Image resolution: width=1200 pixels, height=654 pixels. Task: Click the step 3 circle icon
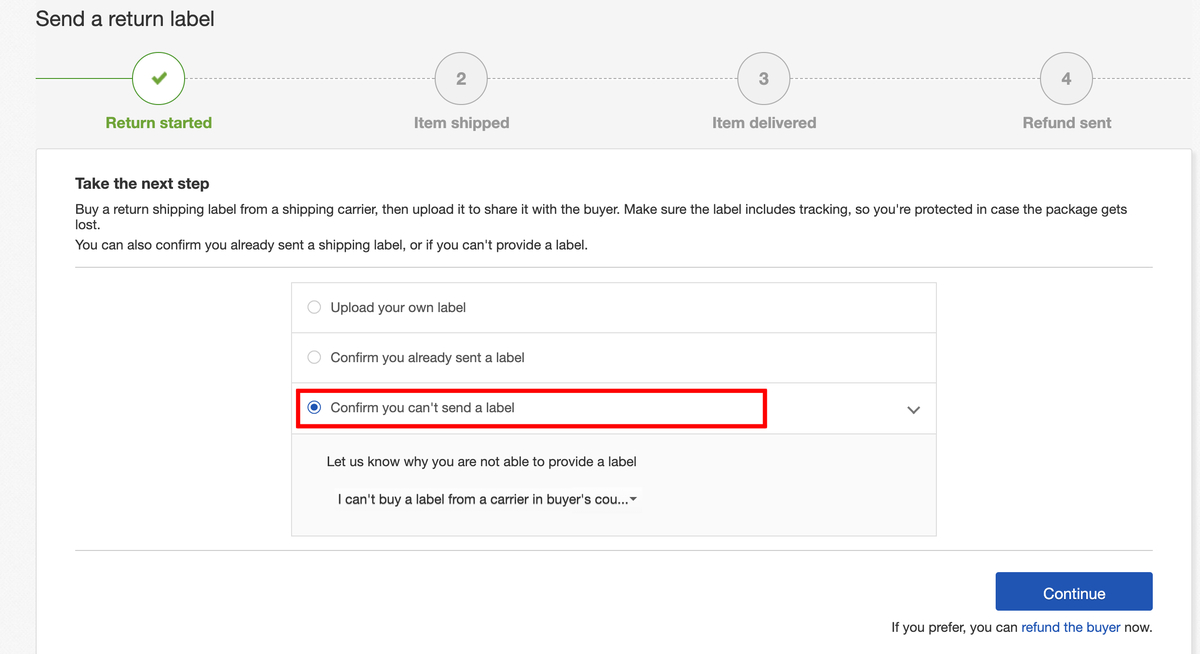pyautogui.click(x=764, y=78)
